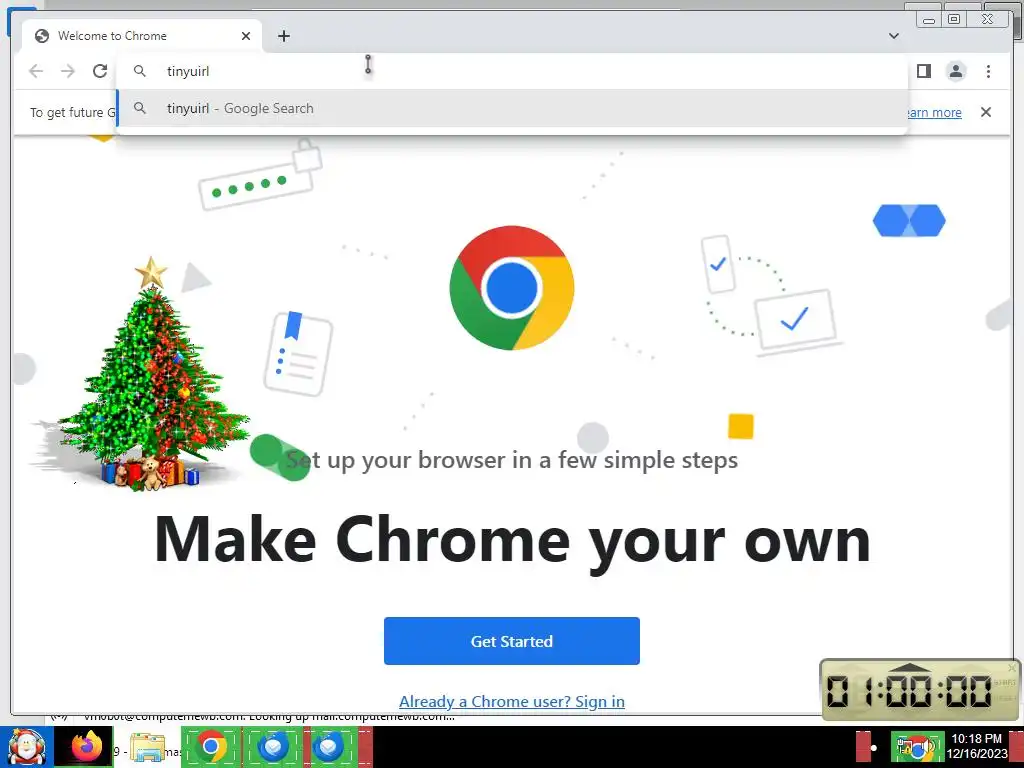The image size is (1024, 768).
Task: Close the Chrome window
Action: pos(988,19)
